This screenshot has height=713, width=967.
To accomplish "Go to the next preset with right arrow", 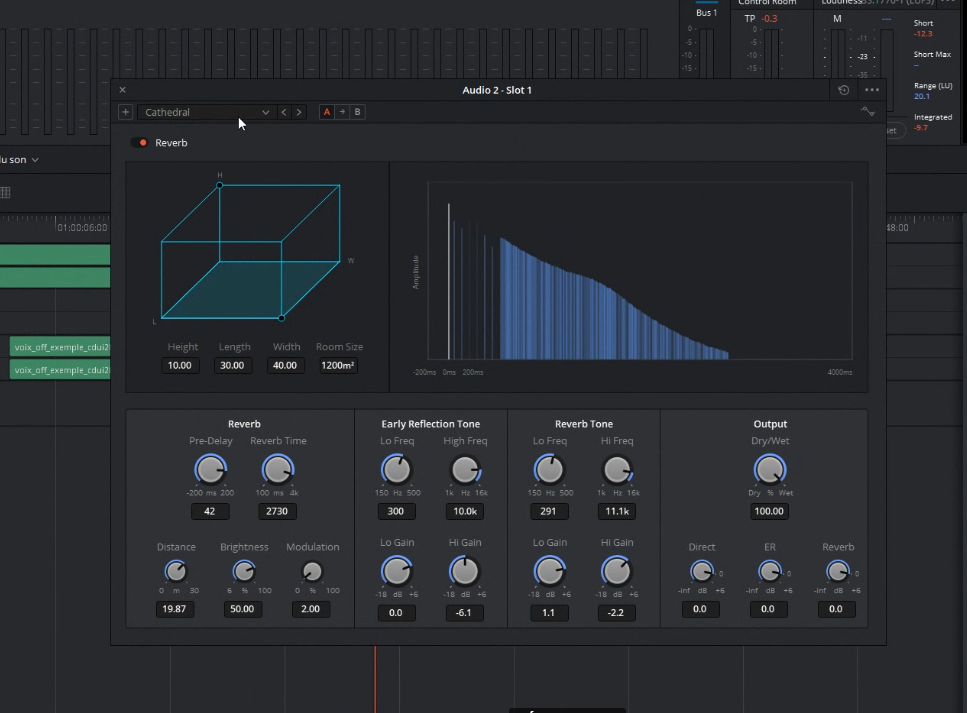I will coord(298,112).
